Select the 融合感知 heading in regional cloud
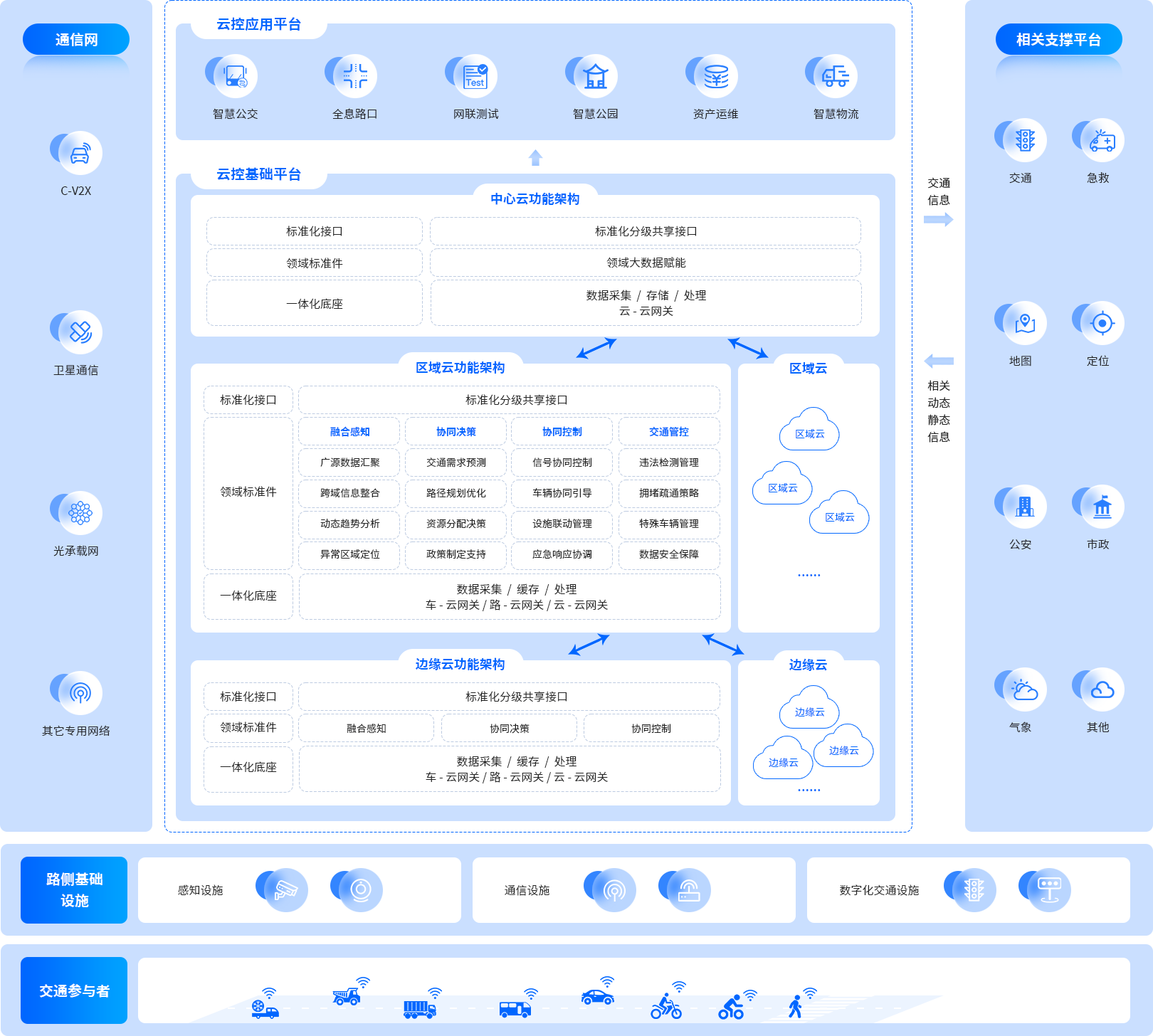This screenshot has height=1036, width=1153. [x=349, y=432]
